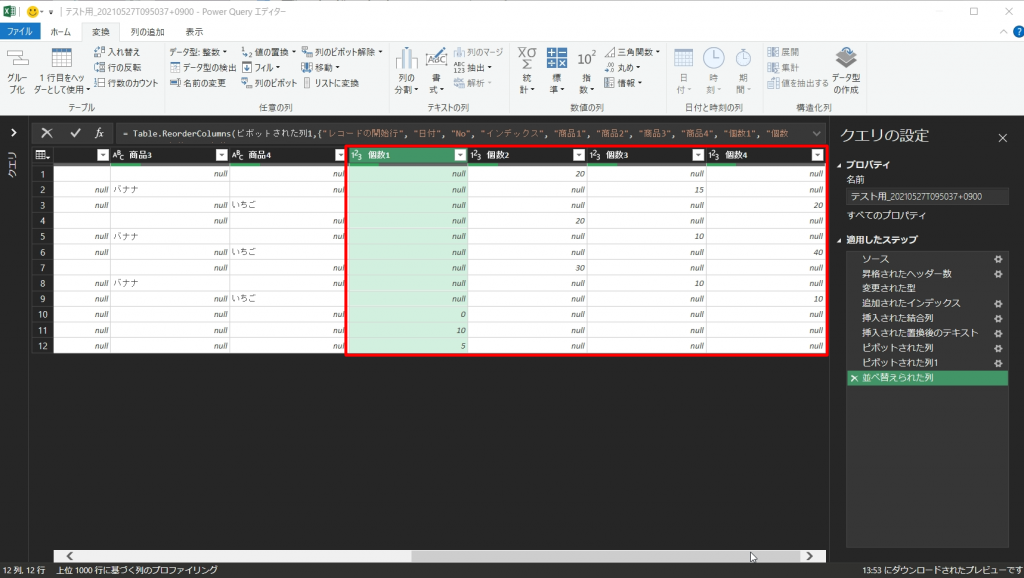Open filter dropdown on 商品4 column
The image size is (1024, 578).
click(338, 155)
